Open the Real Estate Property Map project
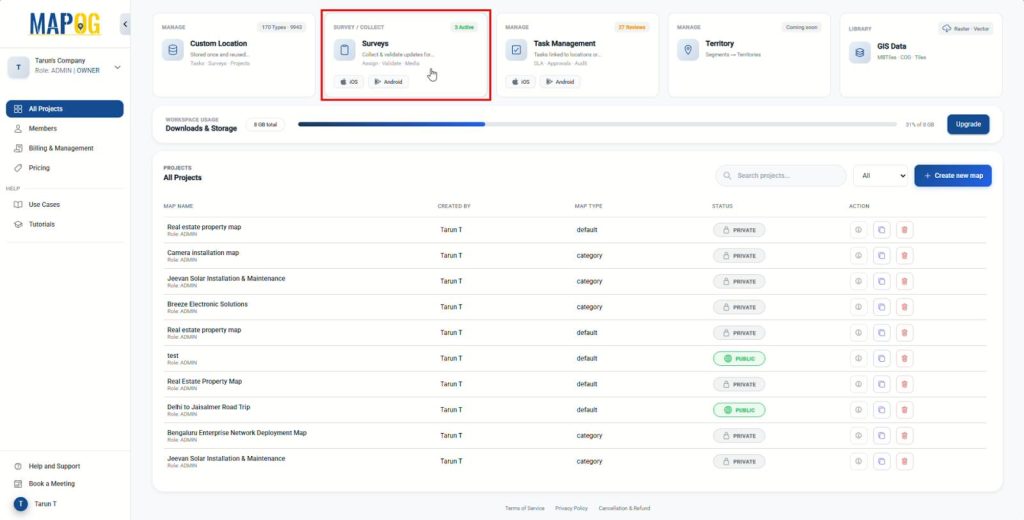 pos(204,382)
